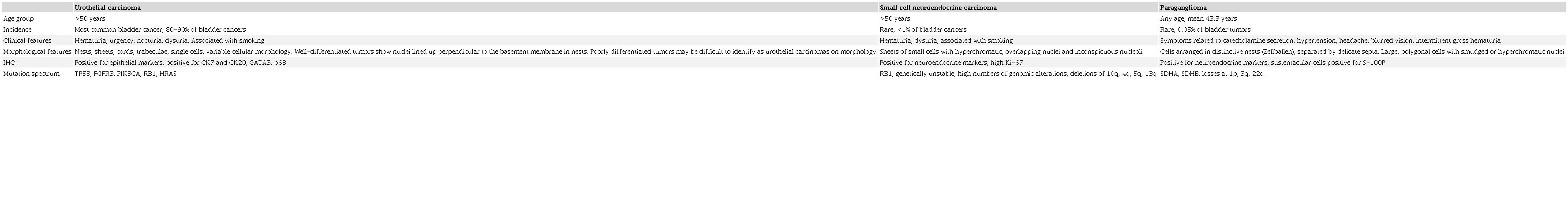Select 'Most common bladder cancer' incidence cell
The width and height of the screenshot is (1568, 223).
coord(160,30)
